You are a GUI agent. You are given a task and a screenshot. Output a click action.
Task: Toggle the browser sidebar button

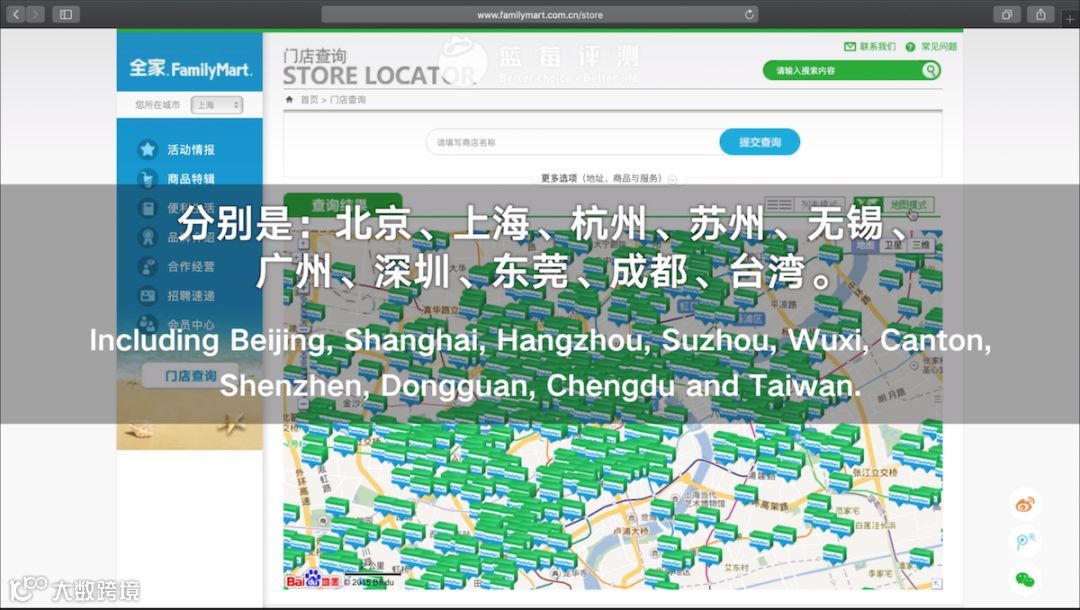(x=66, y=14)
